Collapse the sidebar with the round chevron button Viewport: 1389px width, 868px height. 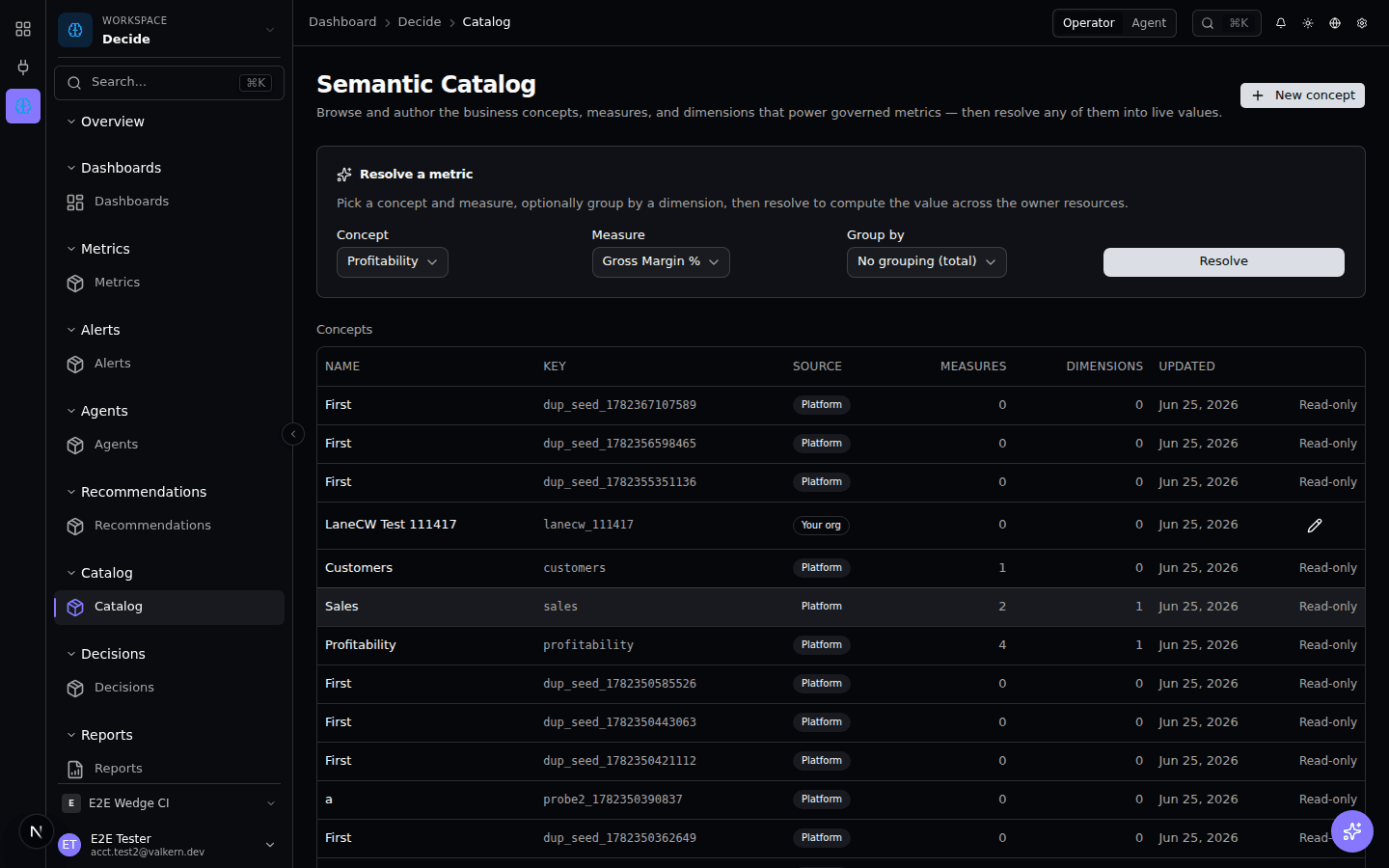(x=293, y=434)
